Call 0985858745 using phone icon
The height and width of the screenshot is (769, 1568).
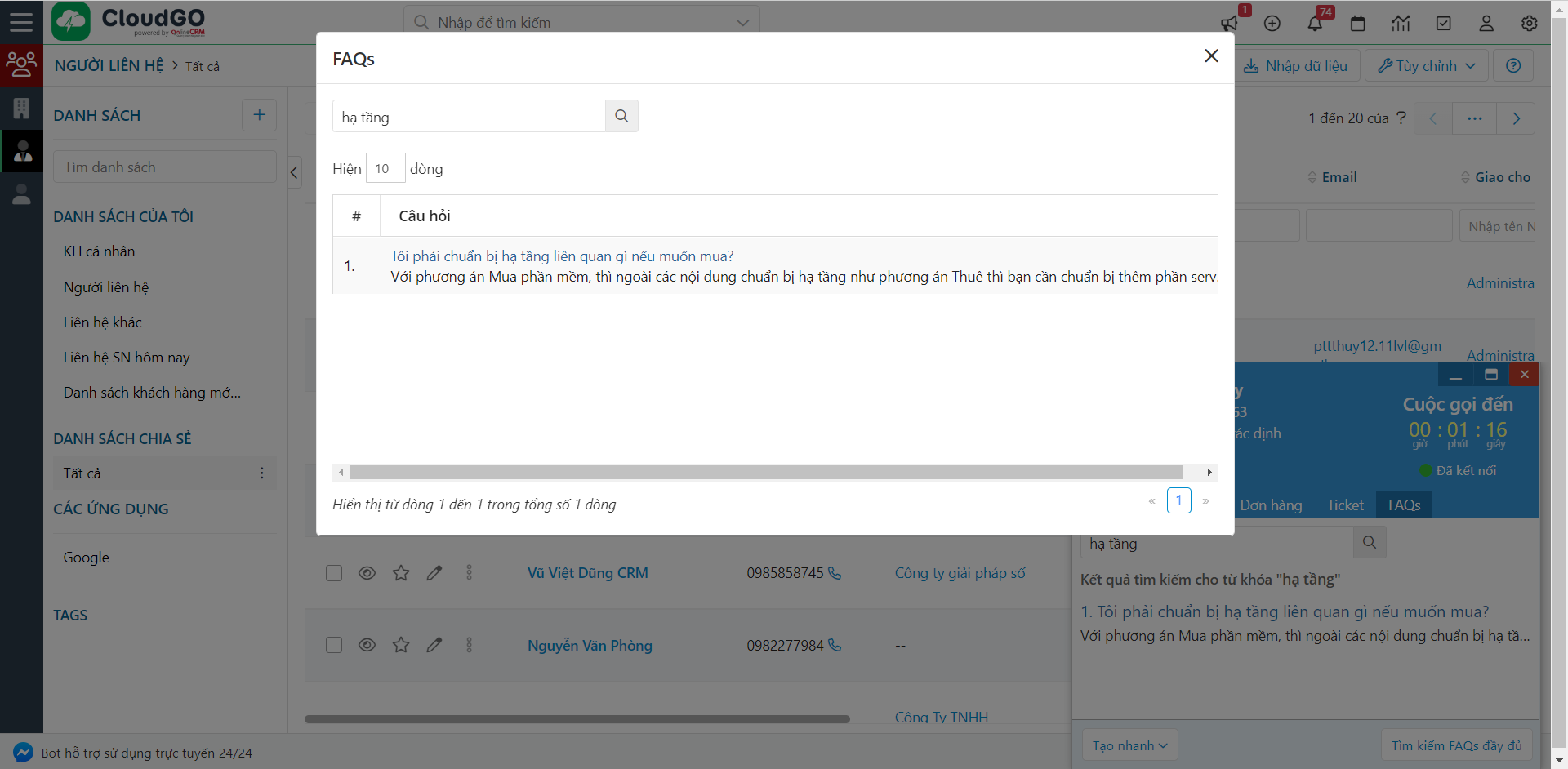pos(835,573)
